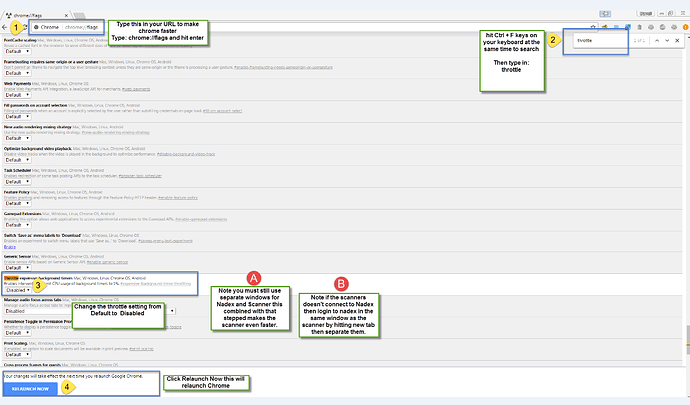Jump to next find result arrow
The height and width of the screenshot is (405, 690).
click(667, 40)
